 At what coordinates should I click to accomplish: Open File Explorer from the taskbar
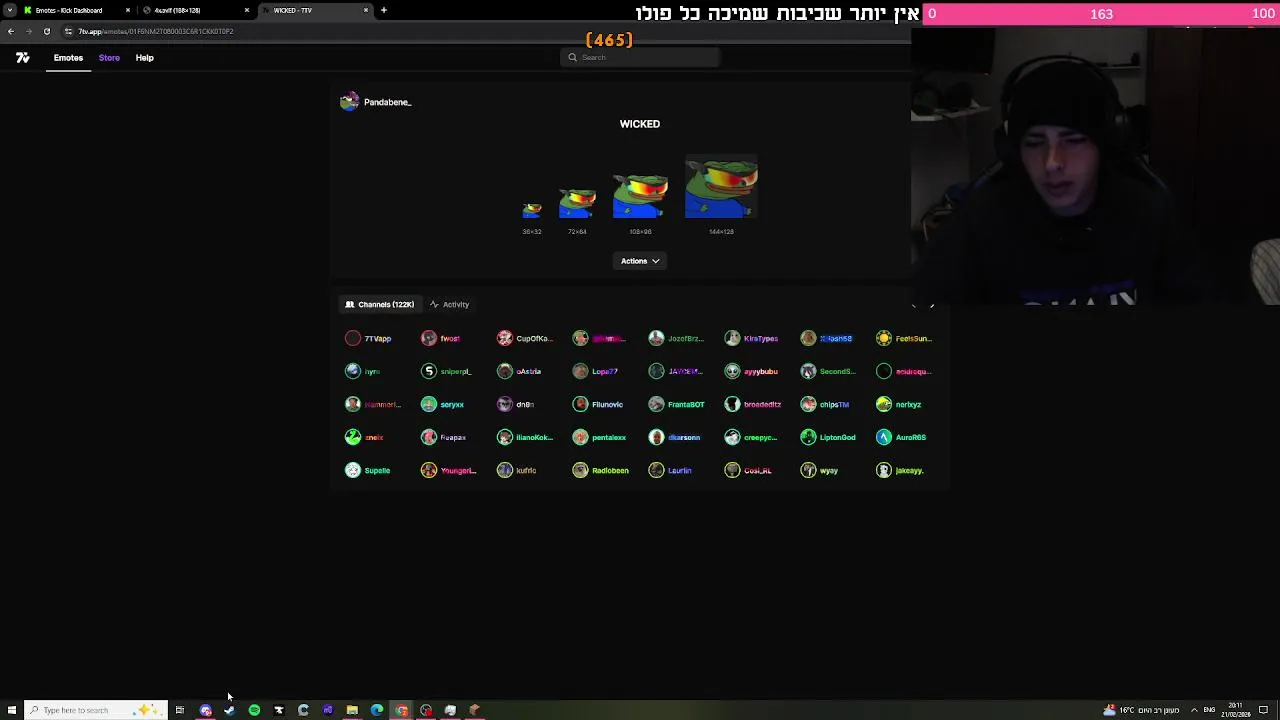click(352, 710)
